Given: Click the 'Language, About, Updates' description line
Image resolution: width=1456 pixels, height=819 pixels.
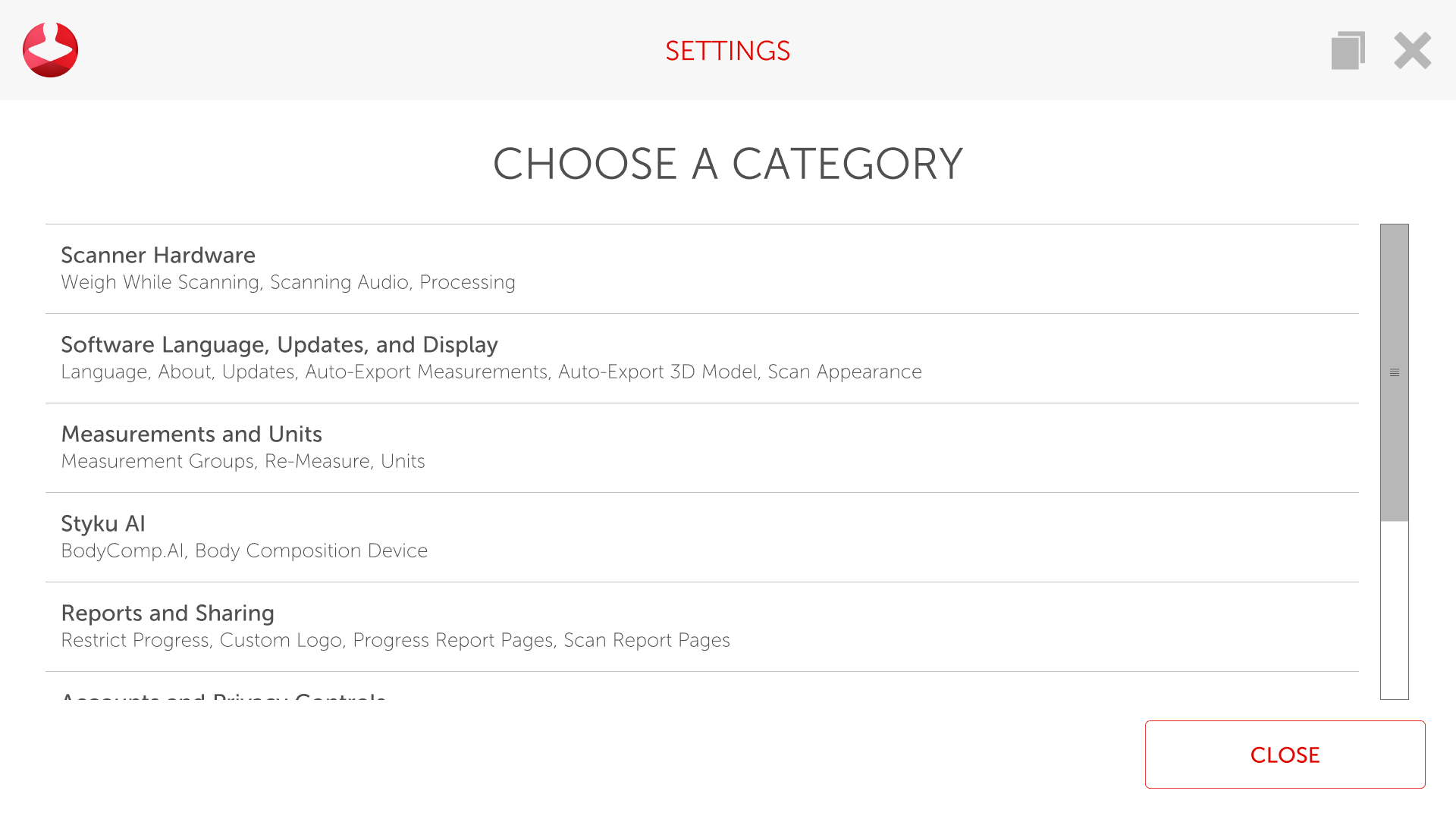Looking at the screenshot, I should (x=491, y=372).
